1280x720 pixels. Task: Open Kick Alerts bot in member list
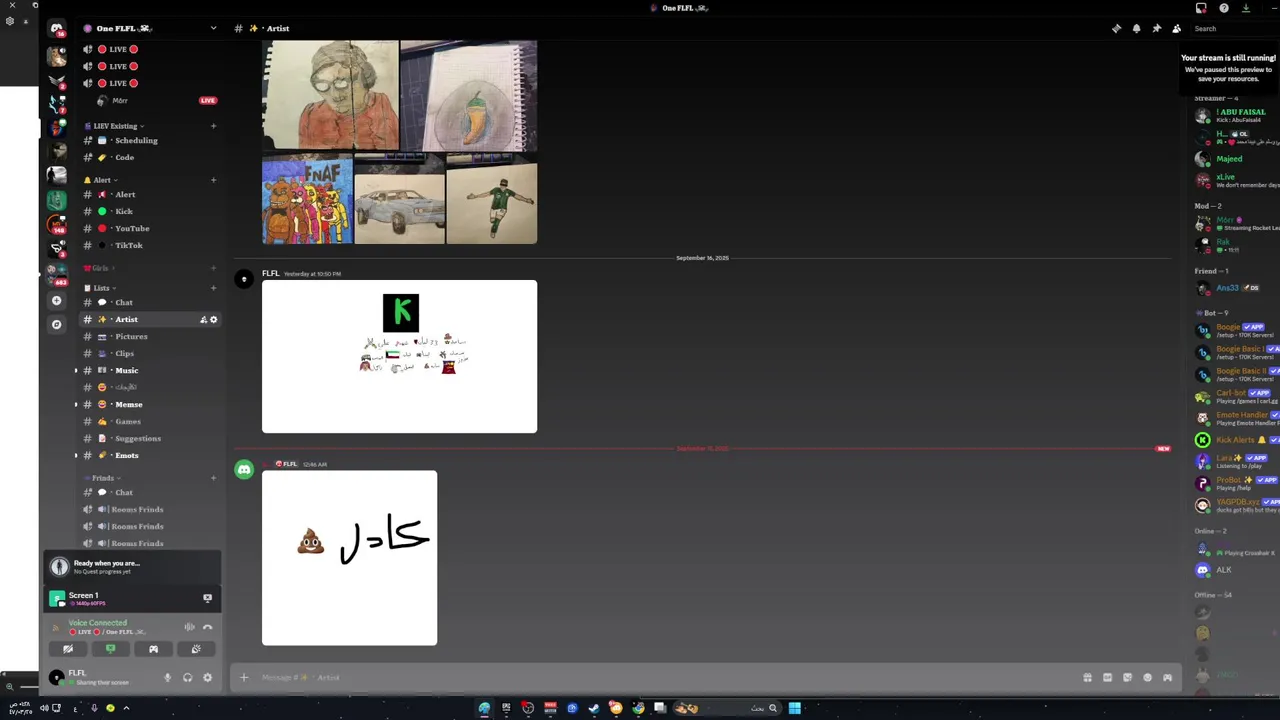(x=1237, y=440)
